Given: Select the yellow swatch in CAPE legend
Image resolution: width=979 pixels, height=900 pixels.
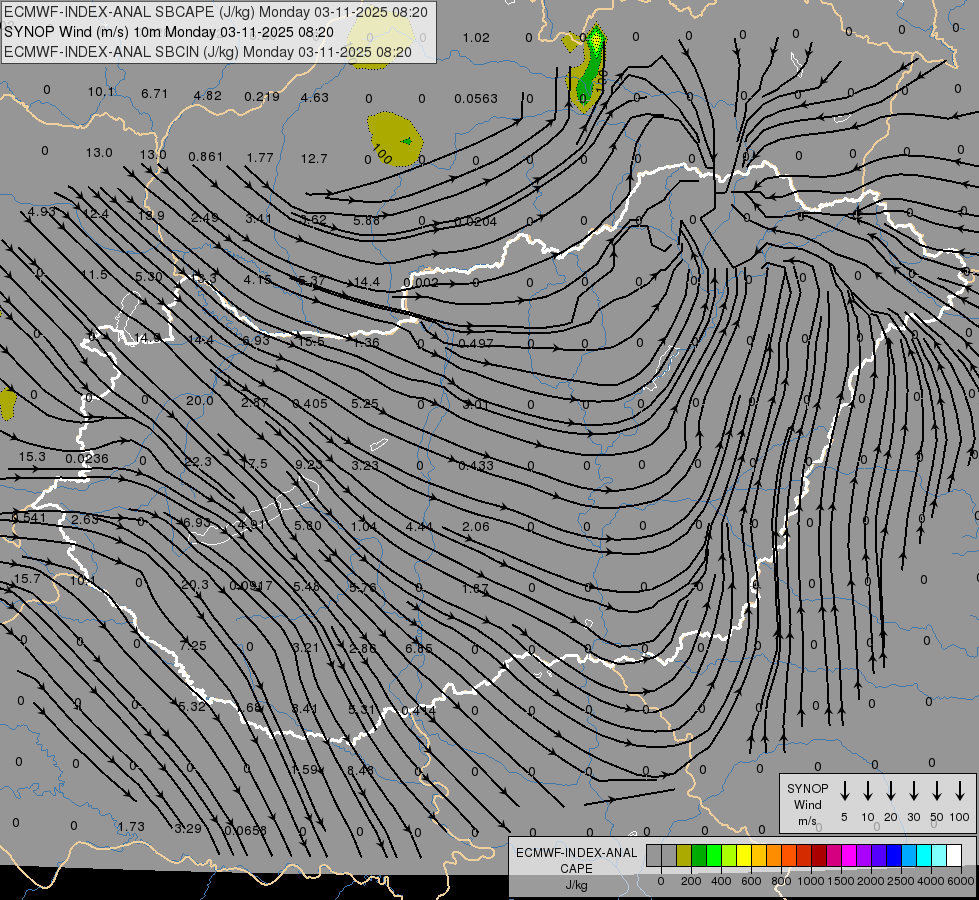Looking at the screenshot, I should 744,856.
